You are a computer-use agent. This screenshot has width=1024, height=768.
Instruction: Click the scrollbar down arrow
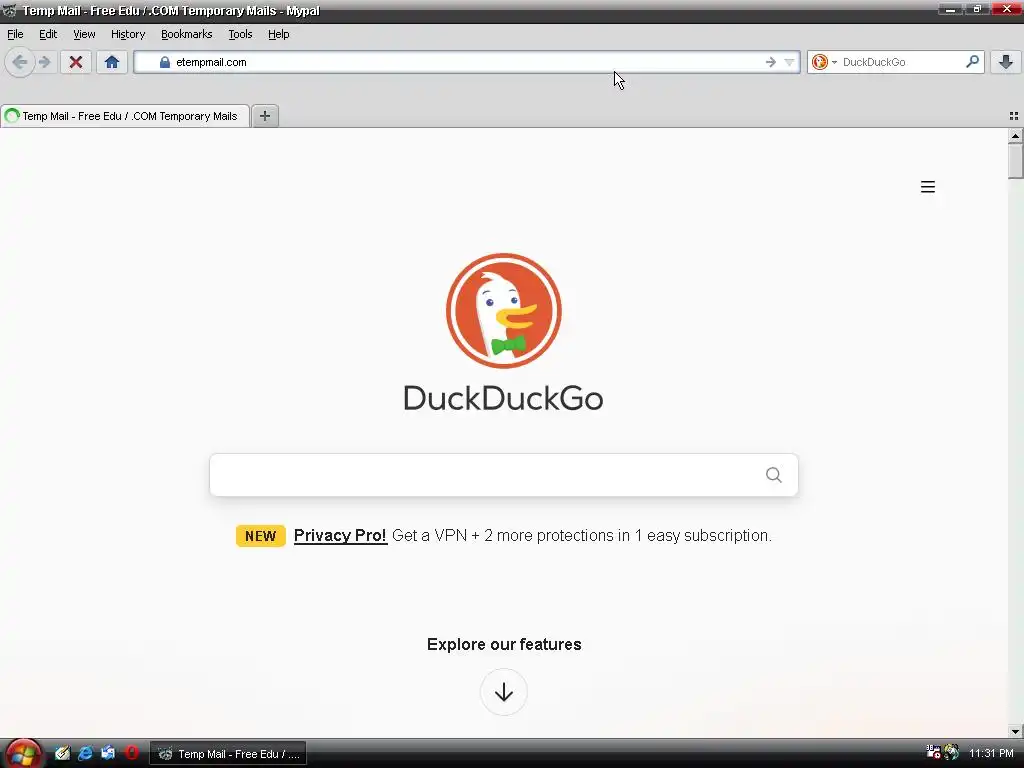pyautogui.click(x=1015, y=731)
